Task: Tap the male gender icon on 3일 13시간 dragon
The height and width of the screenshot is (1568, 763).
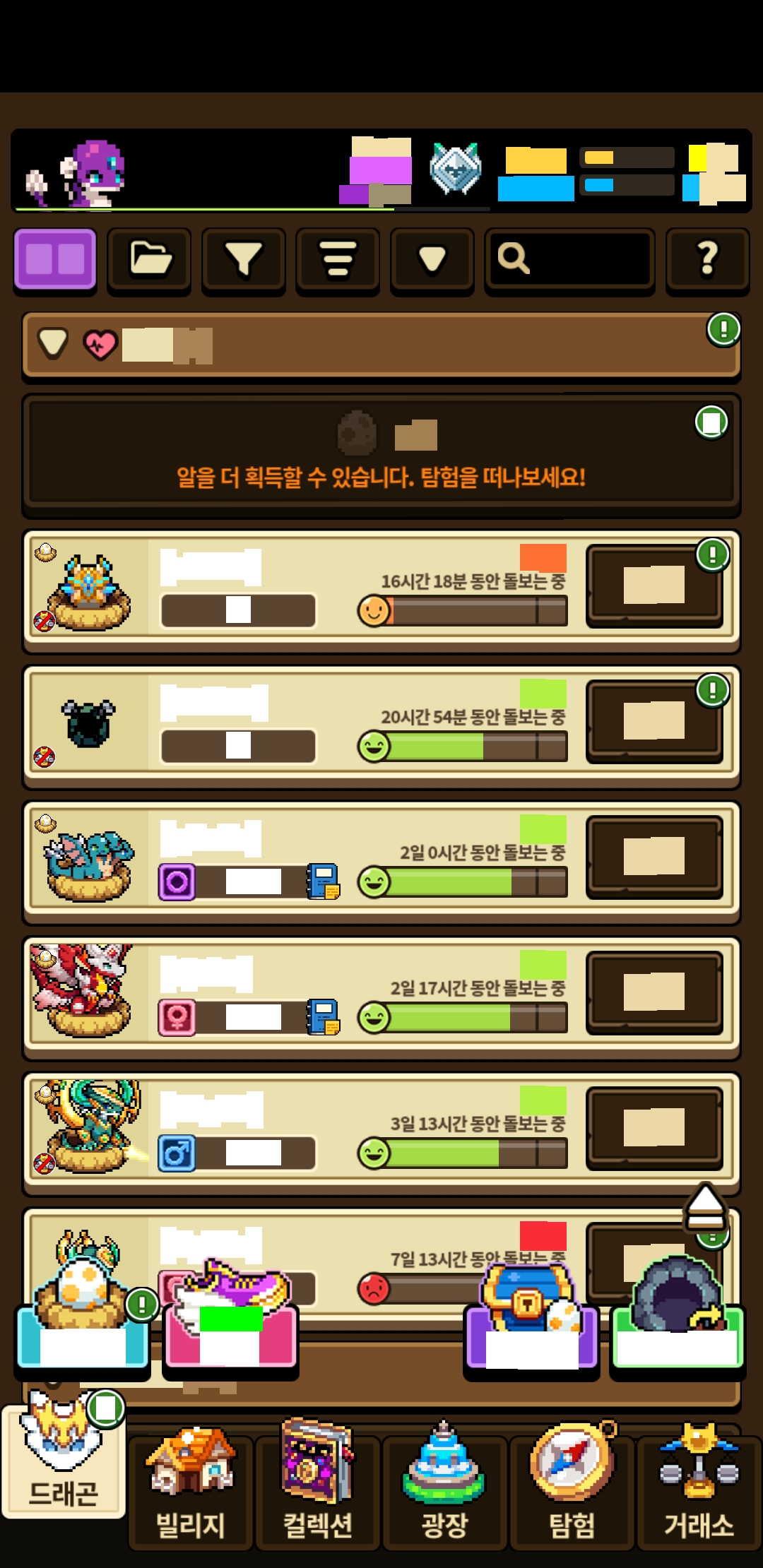Action: tap(177, 1153)
